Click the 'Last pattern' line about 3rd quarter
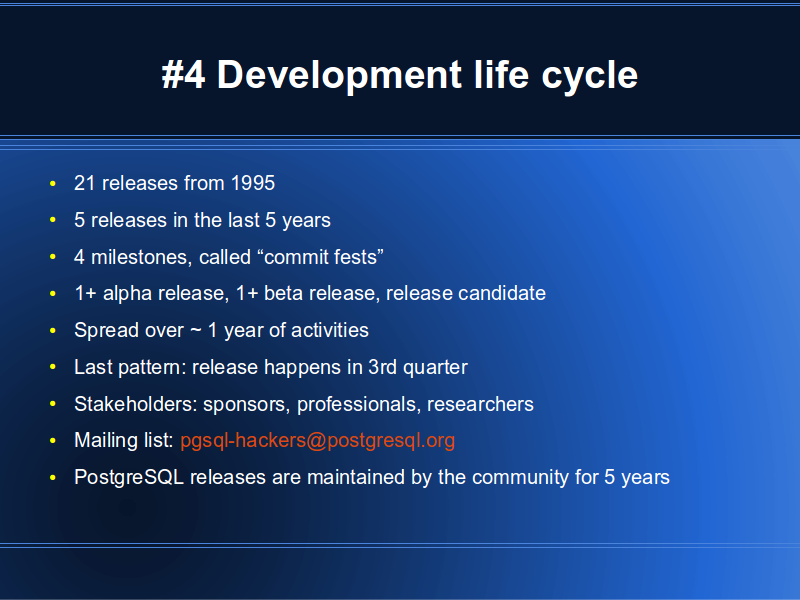Viewport: 800px width, 600px height. tap(270, 367)
